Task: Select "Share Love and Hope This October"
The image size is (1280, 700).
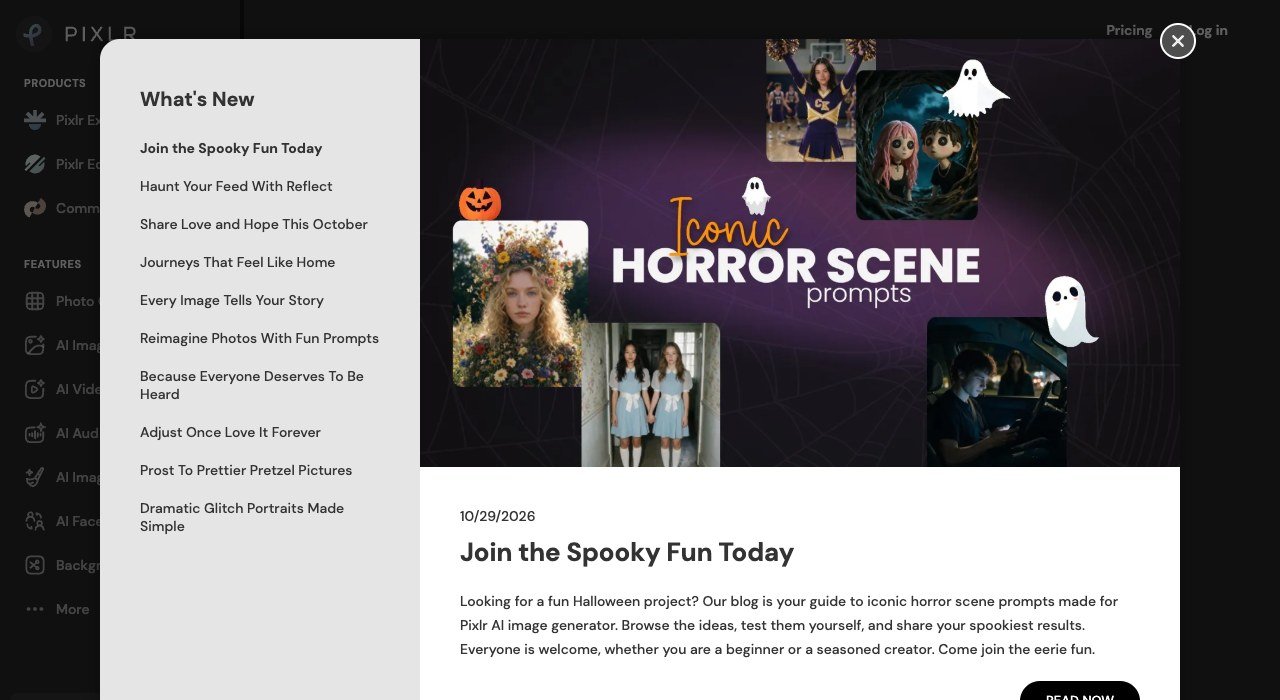Action: [x=254, y=224]
